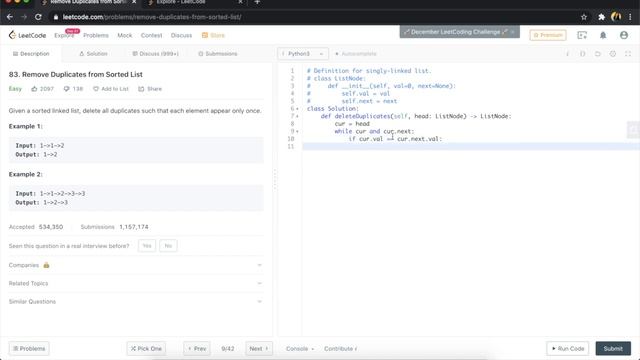Open Discuss in the navigation bar

click(181, 36)
